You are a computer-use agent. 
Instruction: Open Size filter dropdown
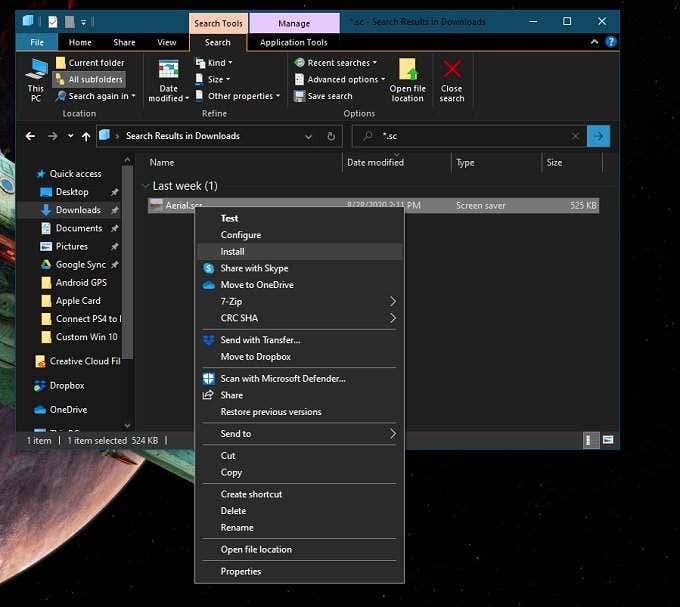point(213,79)
